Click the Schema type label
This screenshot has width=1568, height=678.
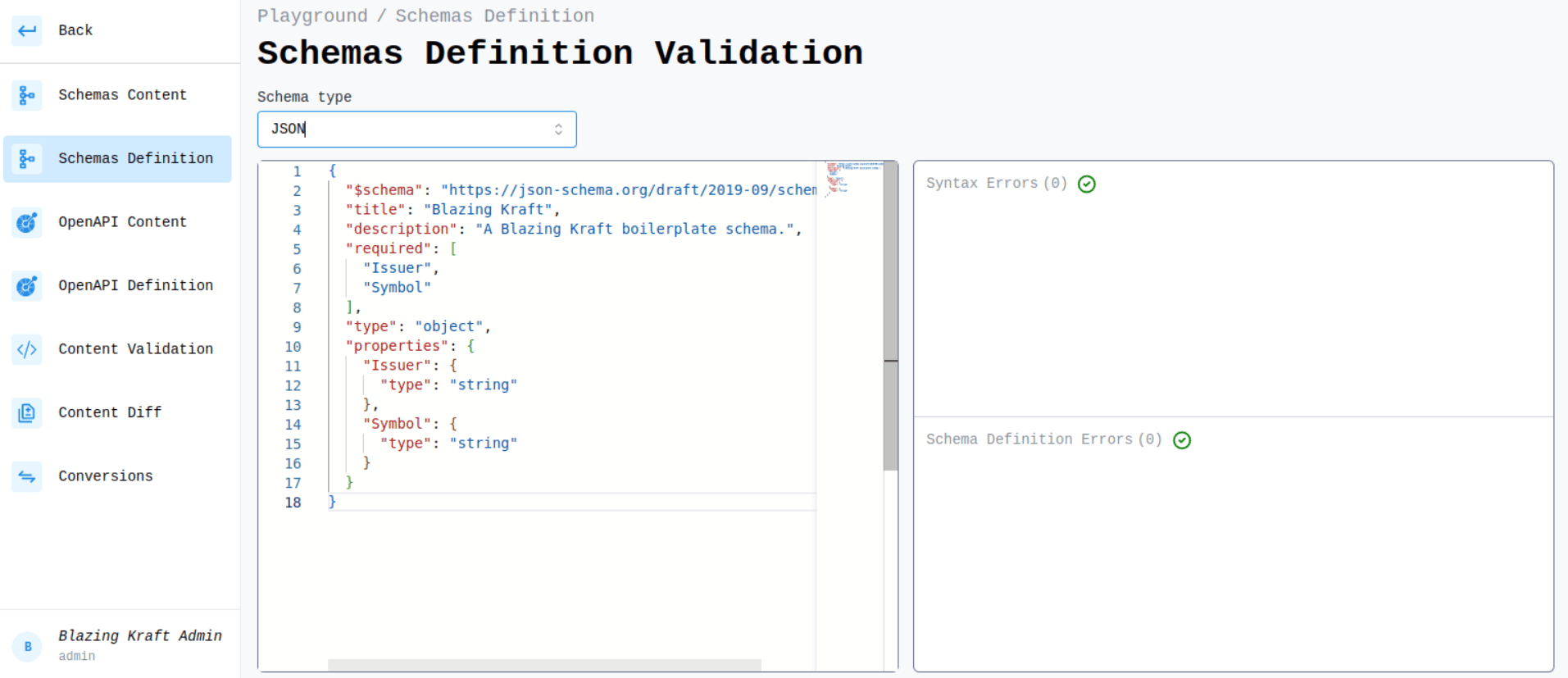pos(304,97)
